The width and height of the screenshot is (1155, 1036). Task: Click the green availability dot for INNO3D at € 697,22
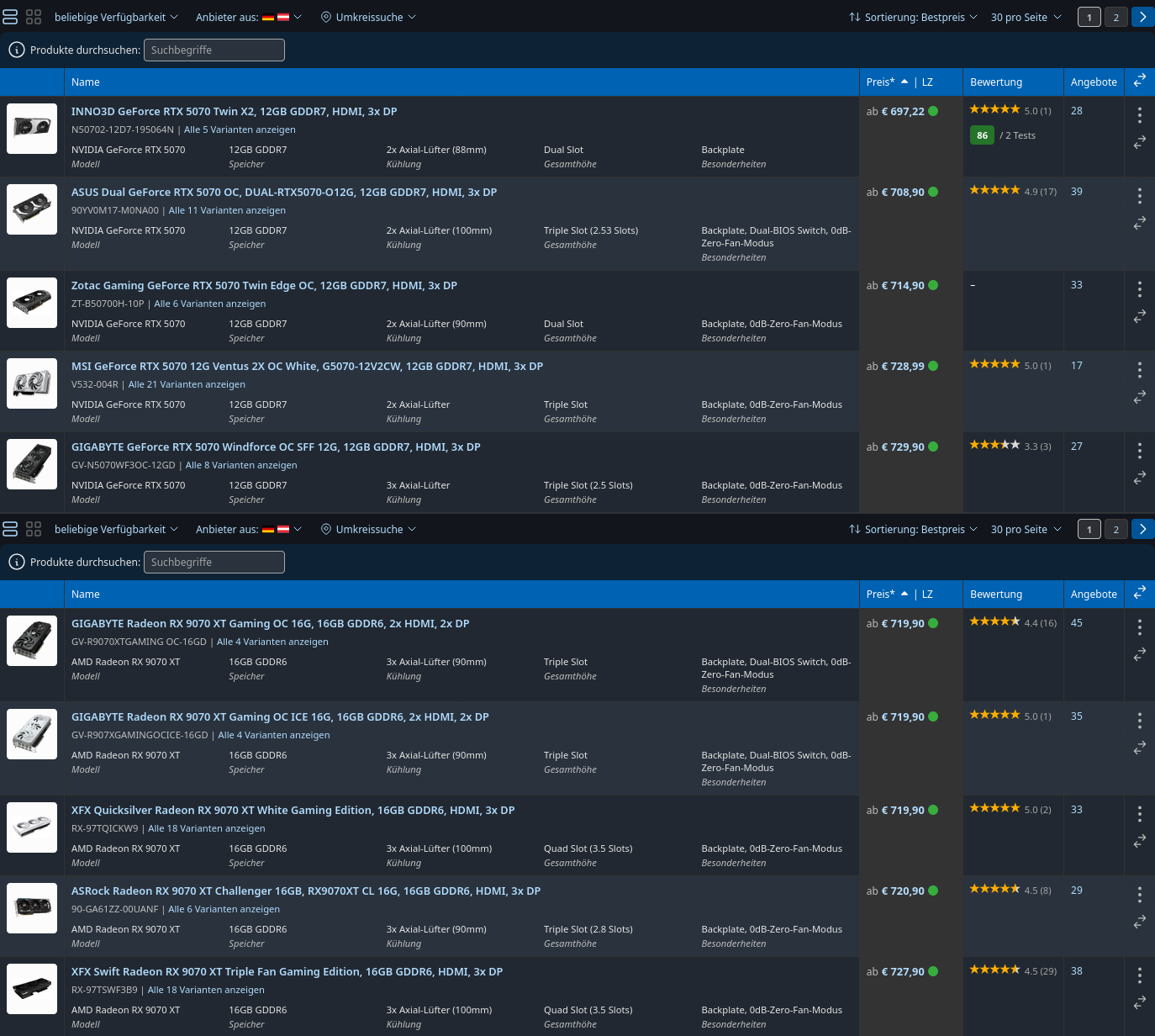(x=933, y=111)
